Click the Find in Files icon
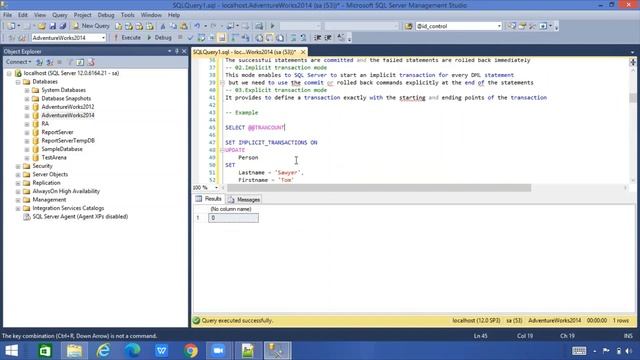 pos(409,26)
